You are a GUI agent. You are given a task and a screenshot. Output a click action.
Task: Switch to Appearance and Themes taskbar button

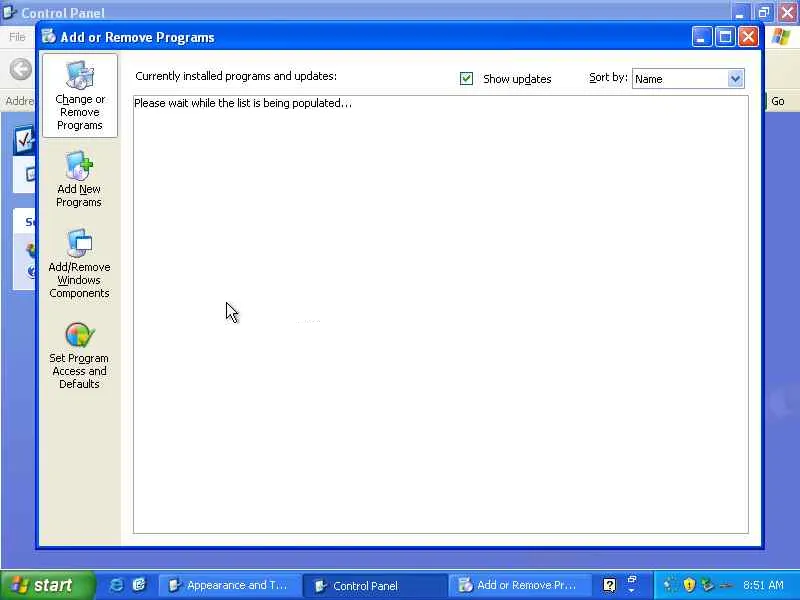(x=228, y=585)
